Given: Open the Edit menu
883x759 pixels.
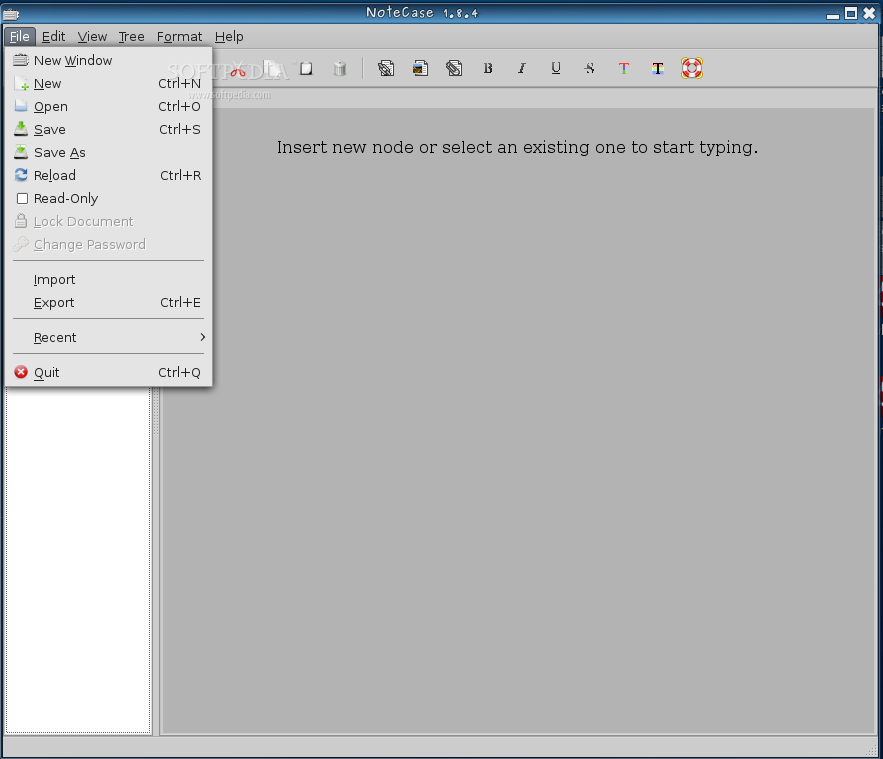Looking at the screenshot, I should pyautogui.click(x=53, y=37).
